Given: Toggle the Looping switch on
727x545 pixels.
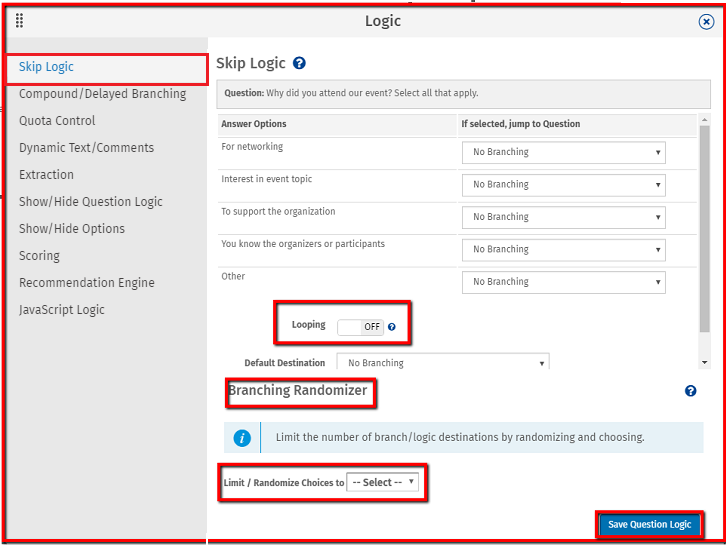Looking at the screenshot, I should click(360, 327).
